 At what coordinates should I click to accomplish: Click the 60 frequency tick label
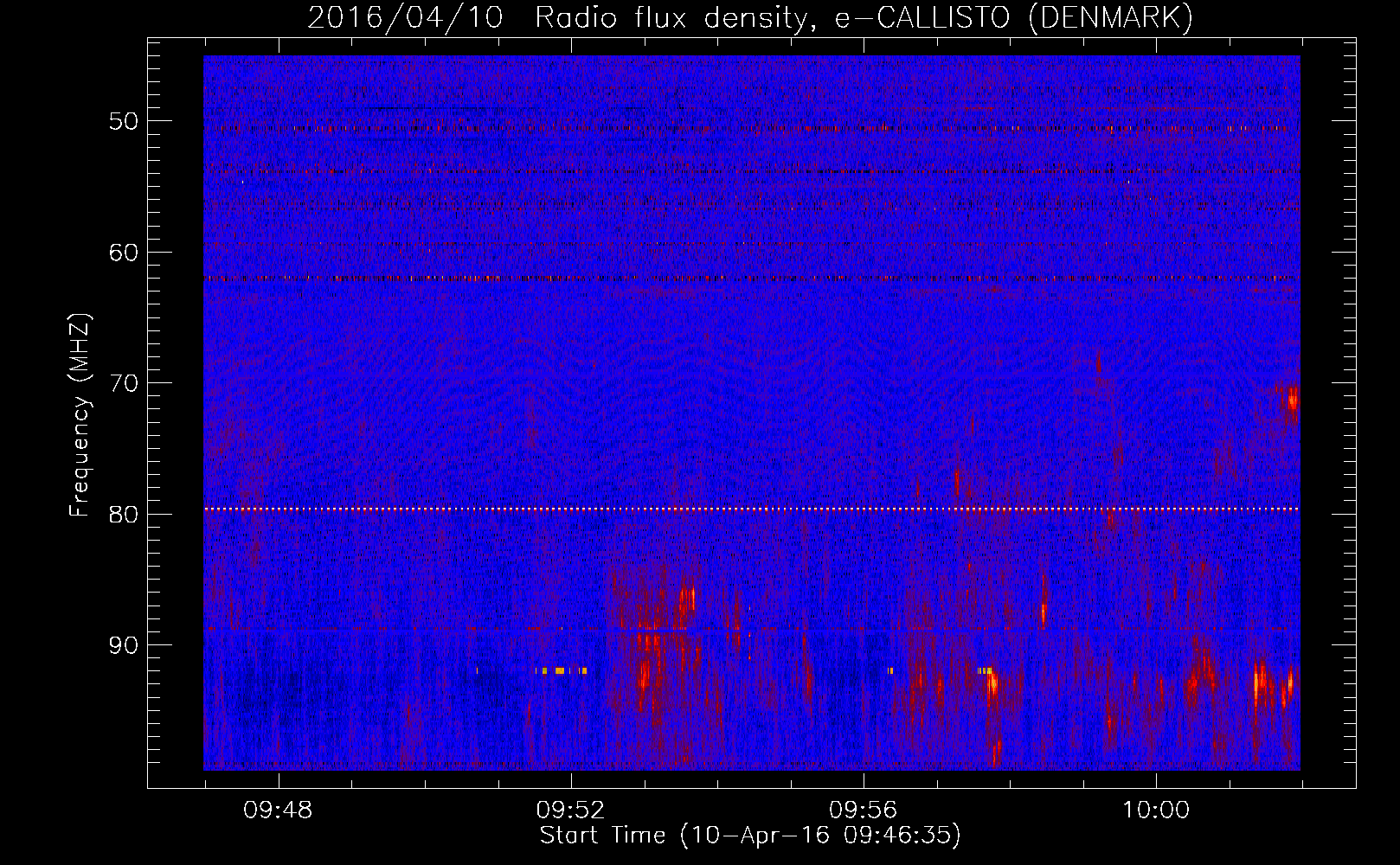pos(124,253)
